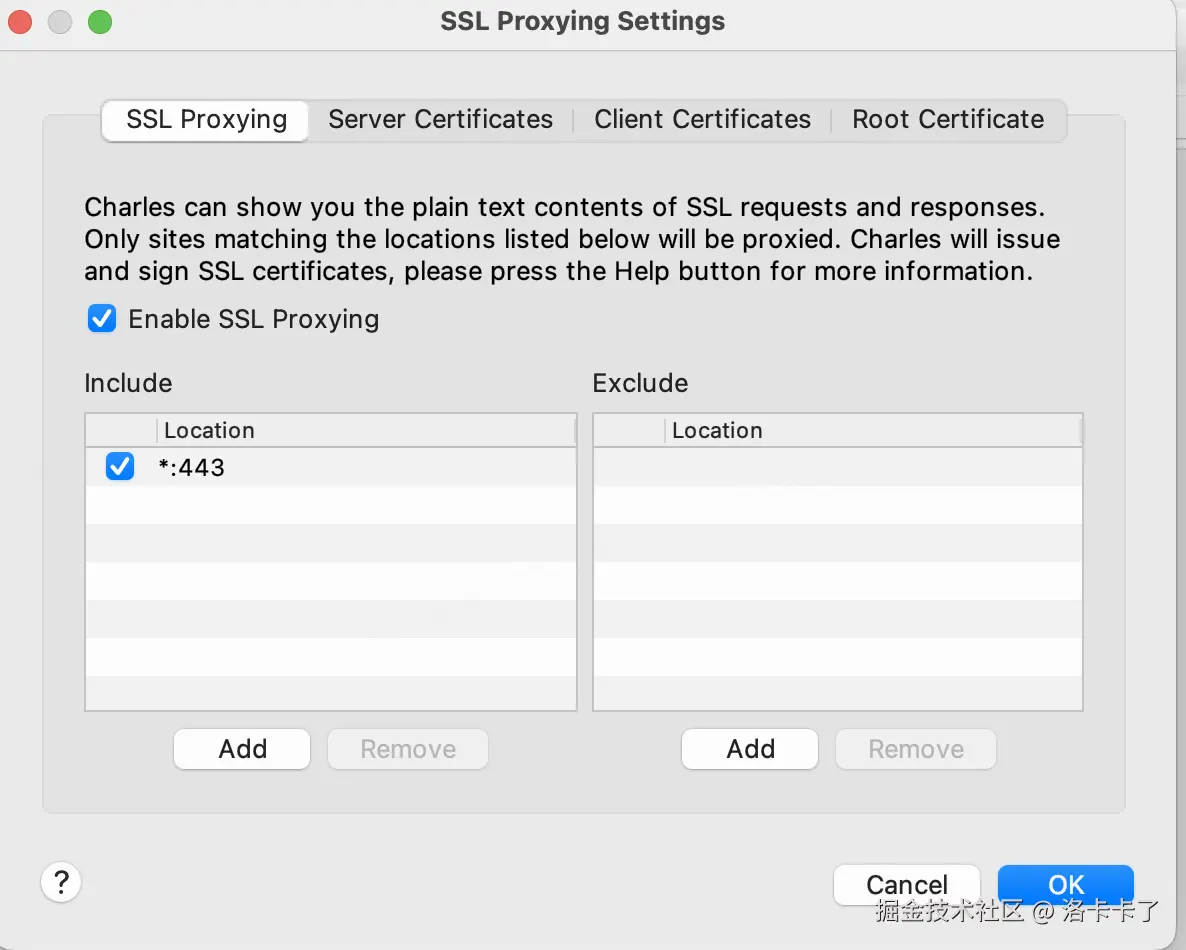Click the Exclude list Location column header
Image resolution: width=1186 pixels, height=950 pixels.
[874, 430]
